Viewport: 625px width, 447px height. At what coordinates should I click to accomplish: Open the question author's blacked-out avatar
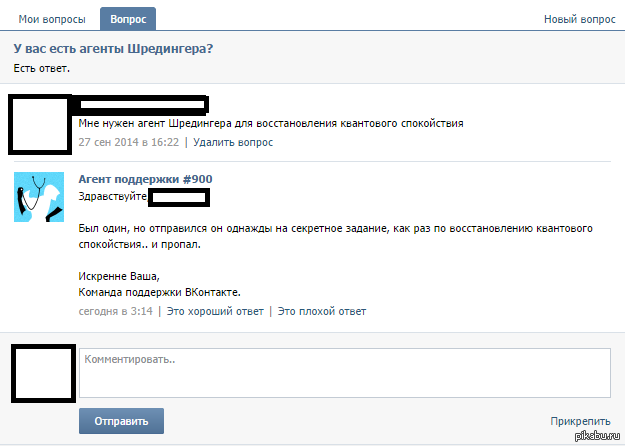[x=39, y=124]
